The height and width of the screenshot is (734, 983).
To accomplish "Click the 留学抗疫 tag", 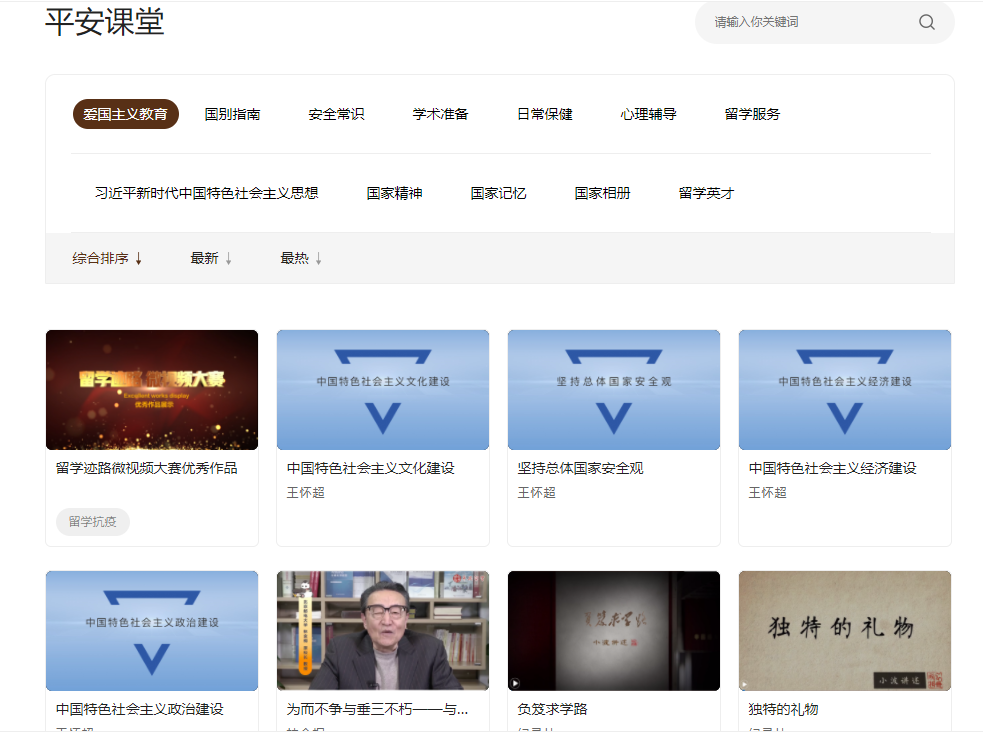I will 93,522.
